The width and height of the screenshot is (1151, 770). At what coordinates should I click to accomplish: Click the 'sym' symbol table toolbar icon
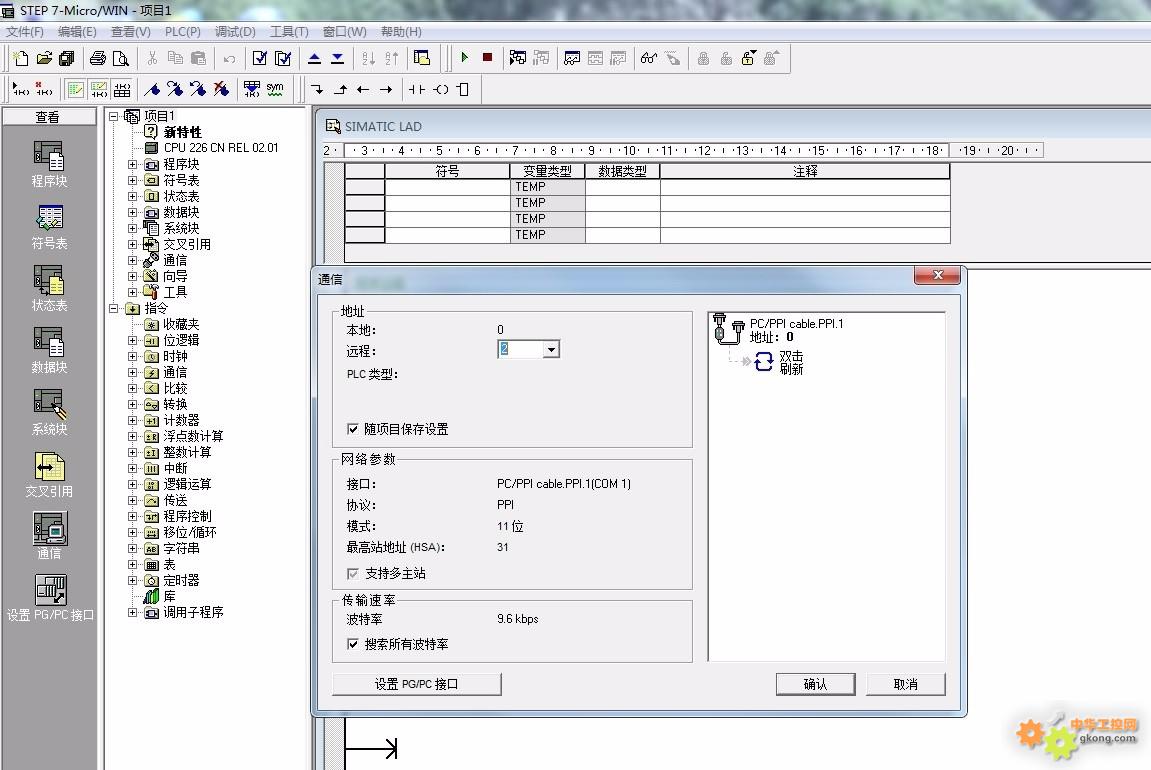click(275, 90)
